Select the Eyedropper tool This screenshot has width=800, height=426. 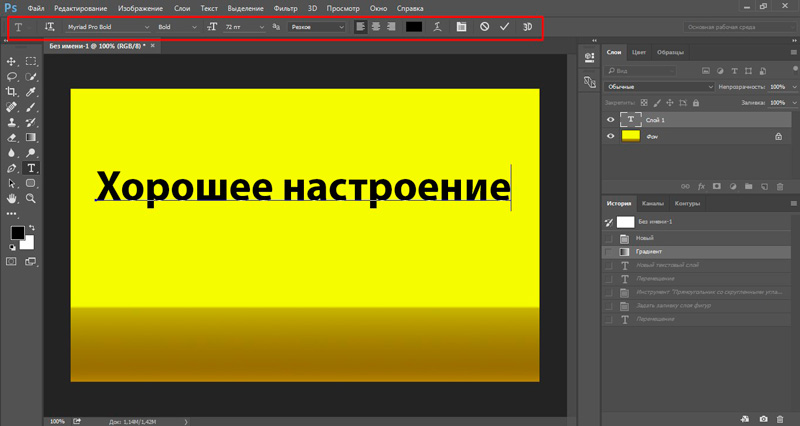tap(31, 91)
